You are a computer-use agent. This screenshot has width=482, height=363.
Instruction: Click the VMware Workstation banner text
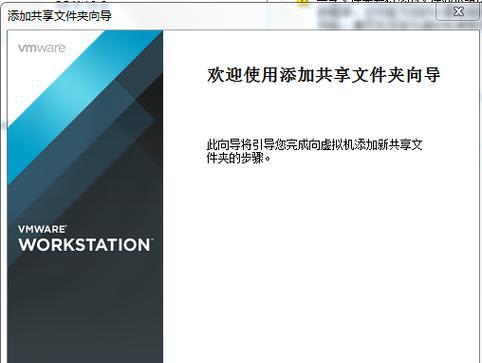click(85, 239)
